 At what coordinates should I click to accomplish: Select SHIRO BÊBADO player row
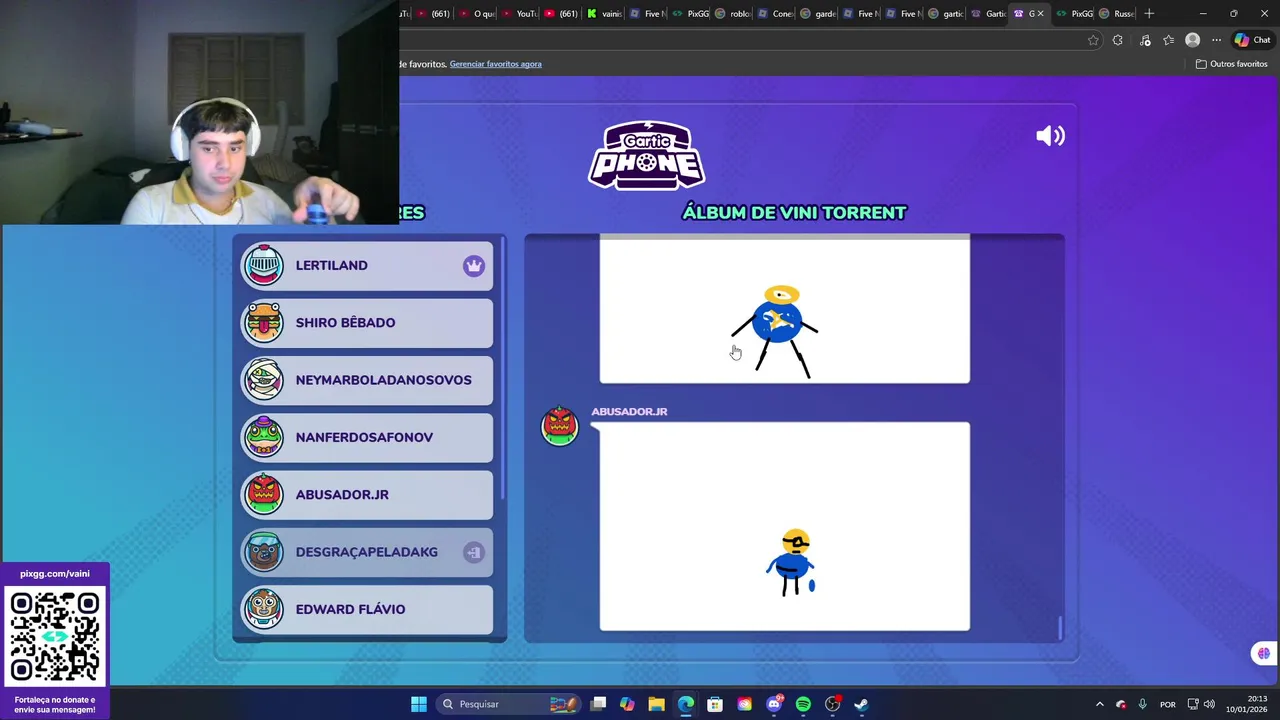click(x=367, y=323)
